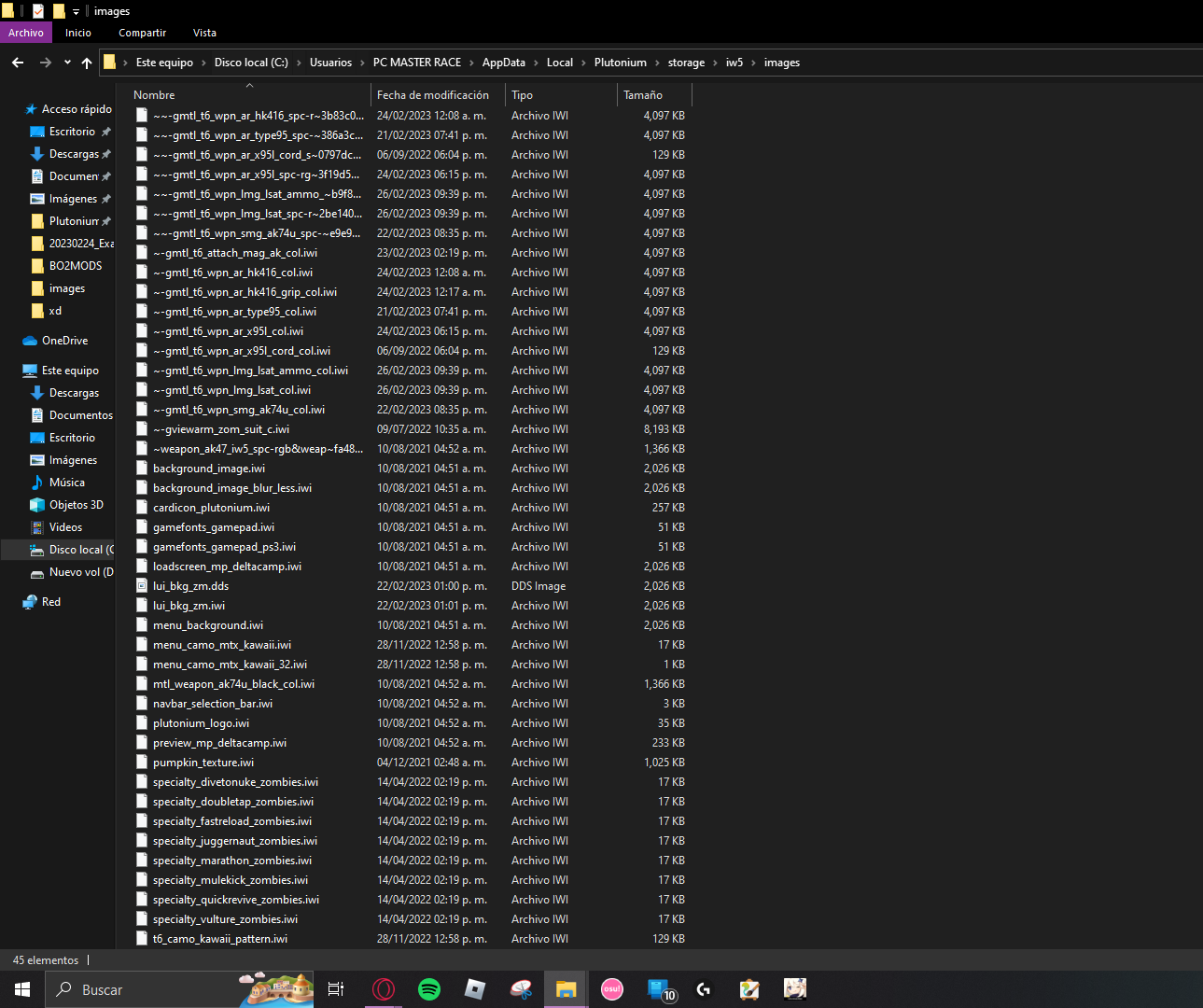Click Plutonium in the address path
1203x1008 pixels.
[620, 63]
